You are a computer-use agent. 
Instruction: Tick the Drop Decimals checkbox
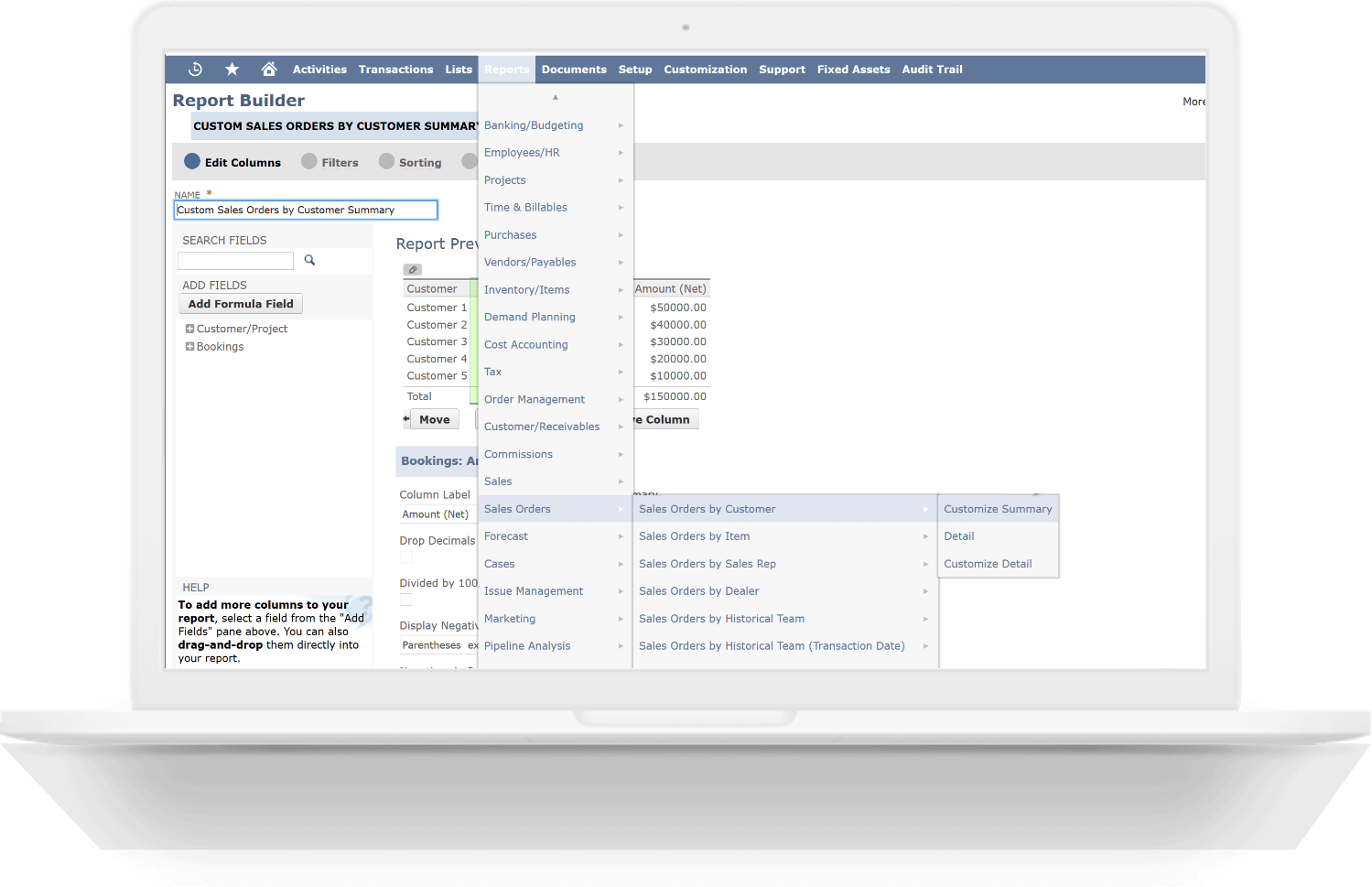[x=406, y=557]
